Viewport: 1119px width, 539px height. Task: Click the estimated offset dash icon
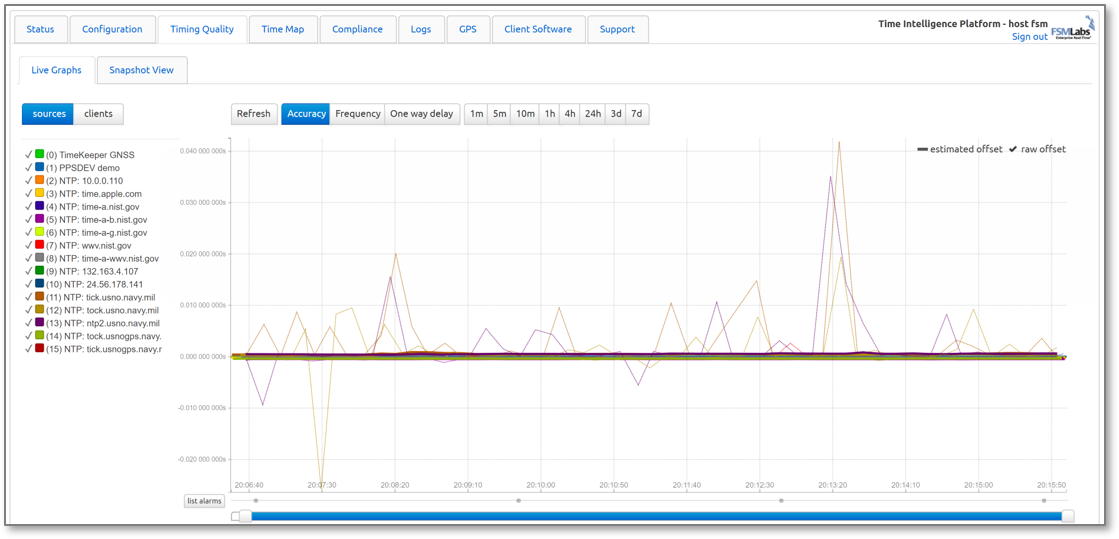coord(922,149)
